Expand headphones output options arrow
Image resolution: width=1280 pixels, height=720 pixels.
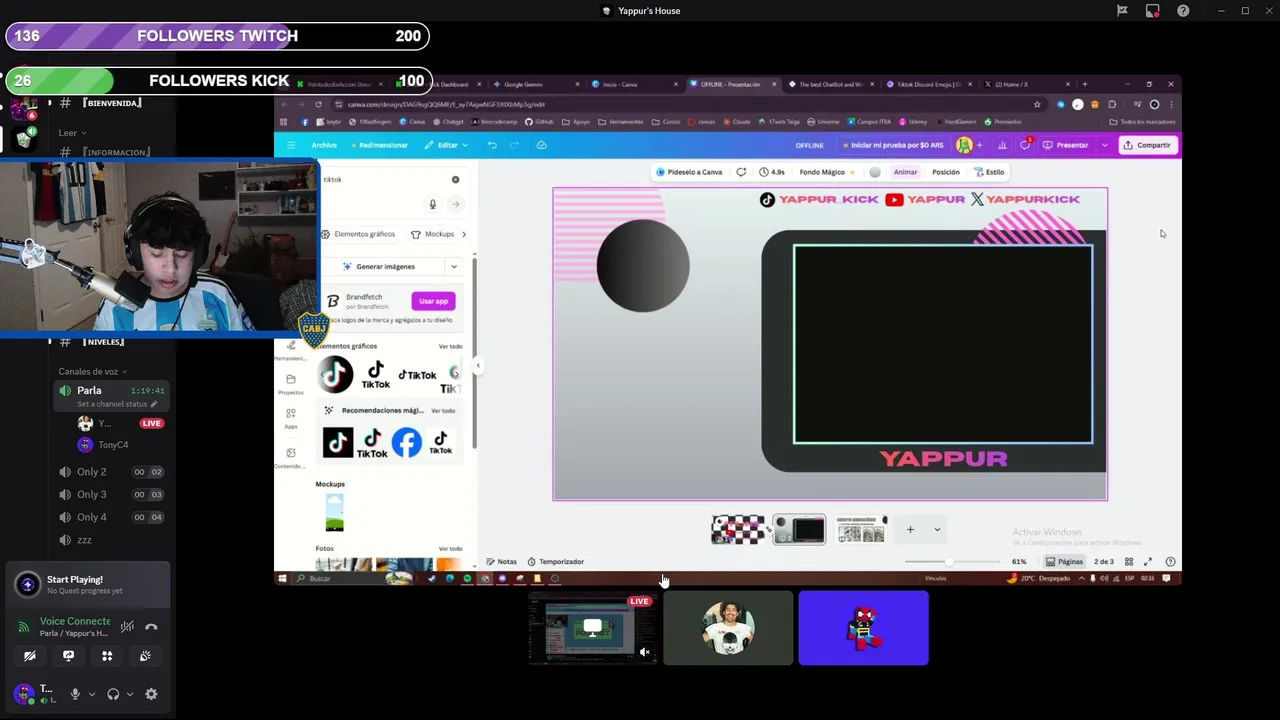(129, 694)
